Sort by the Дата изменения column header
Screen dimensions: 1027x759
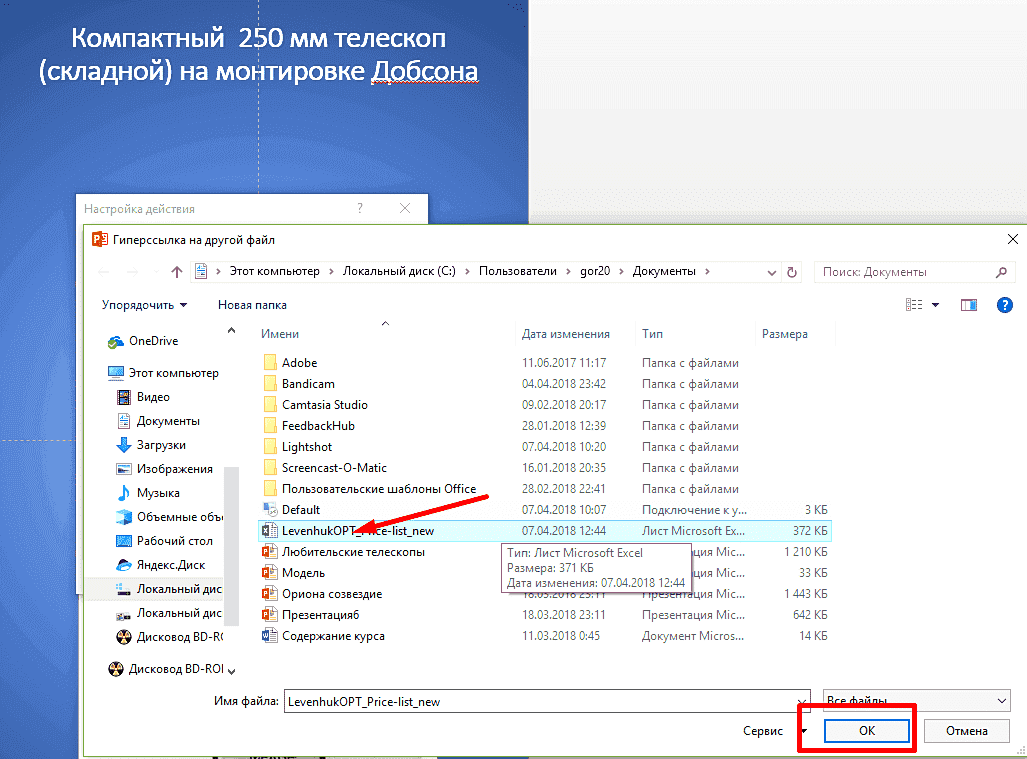566,334
